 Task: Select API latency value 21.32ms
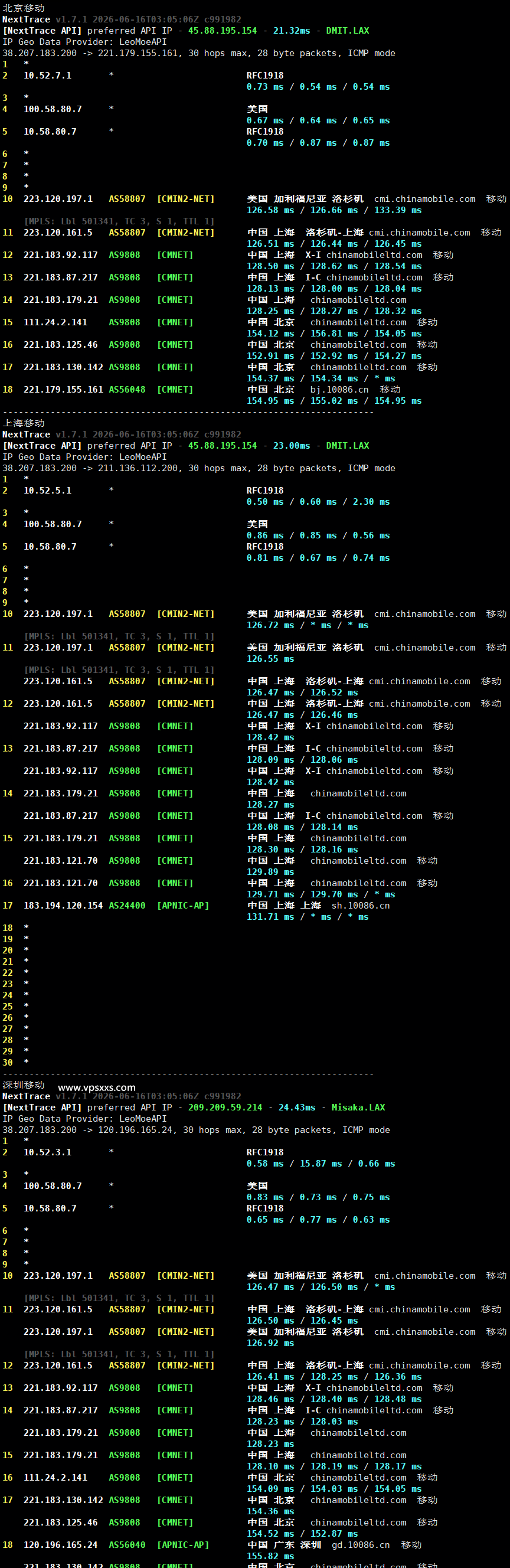pos(292,31)
